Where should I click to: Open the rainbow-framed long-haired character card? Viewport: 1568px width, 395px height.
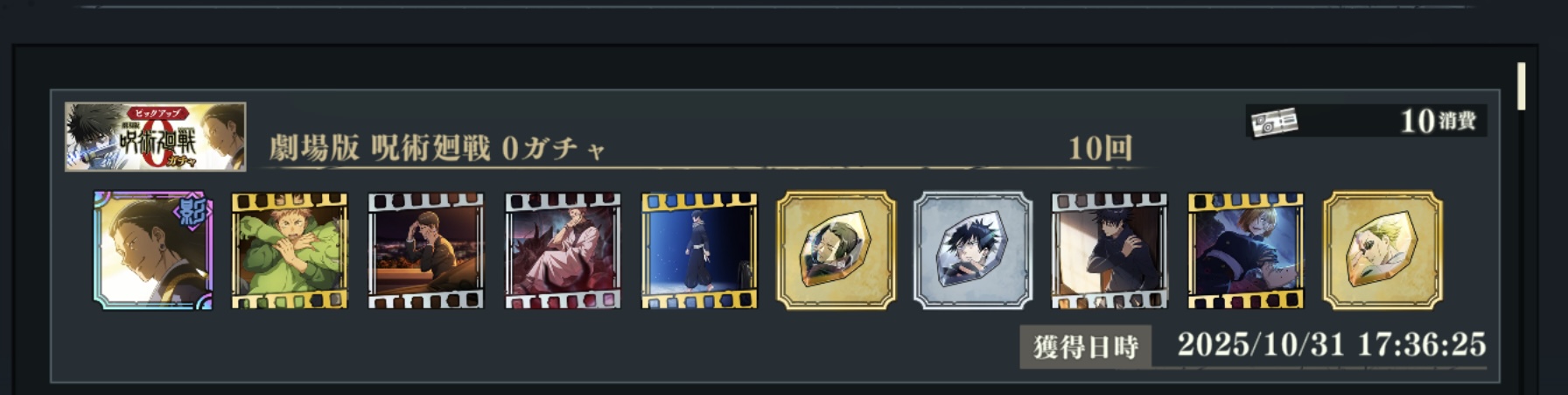[x=153, y=250]
